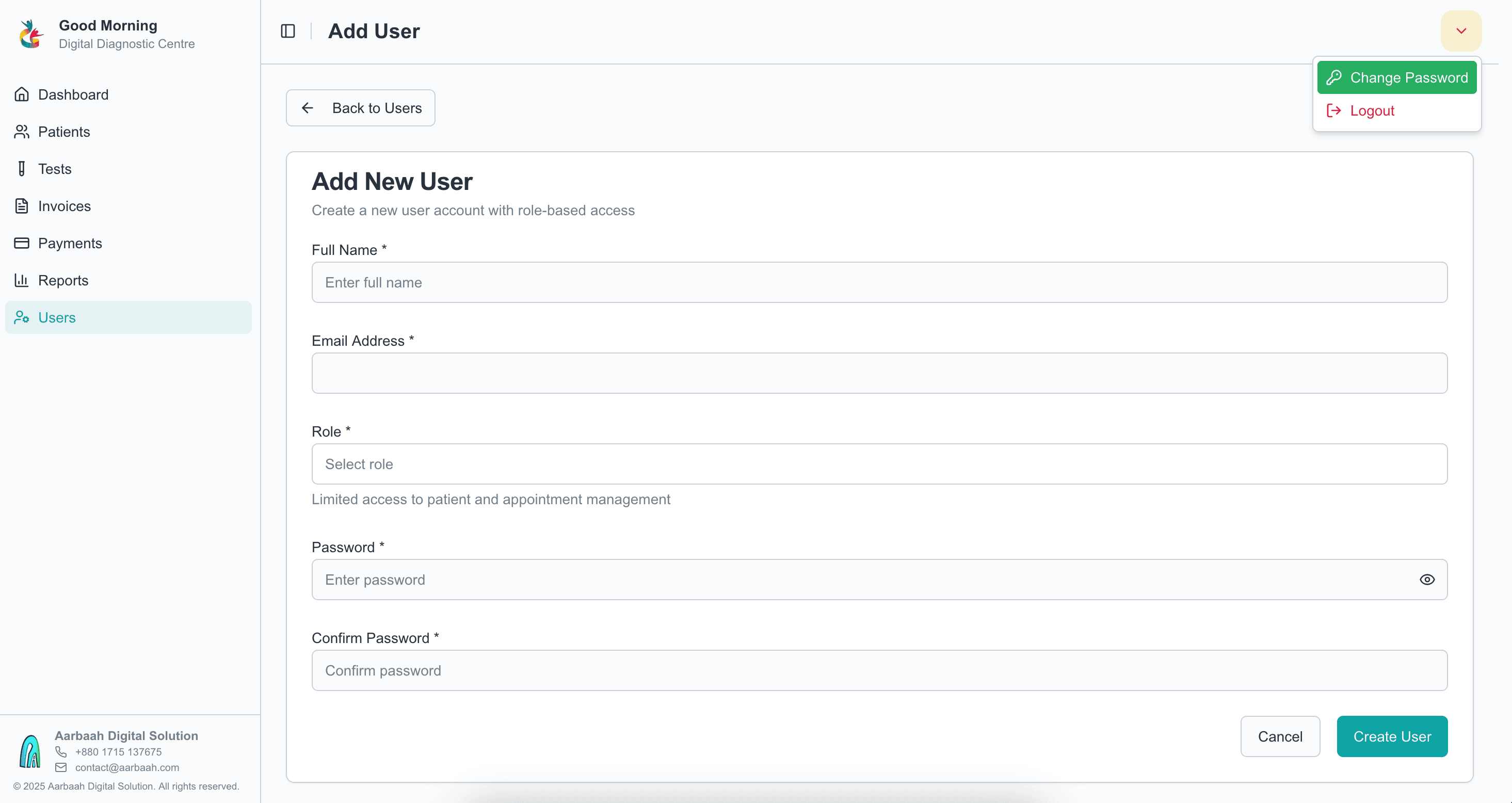Click the Limited access role description
Image resolution: width=1512 pixels, height=803 pixels.
pyautogui.click(x=491, y=499)
